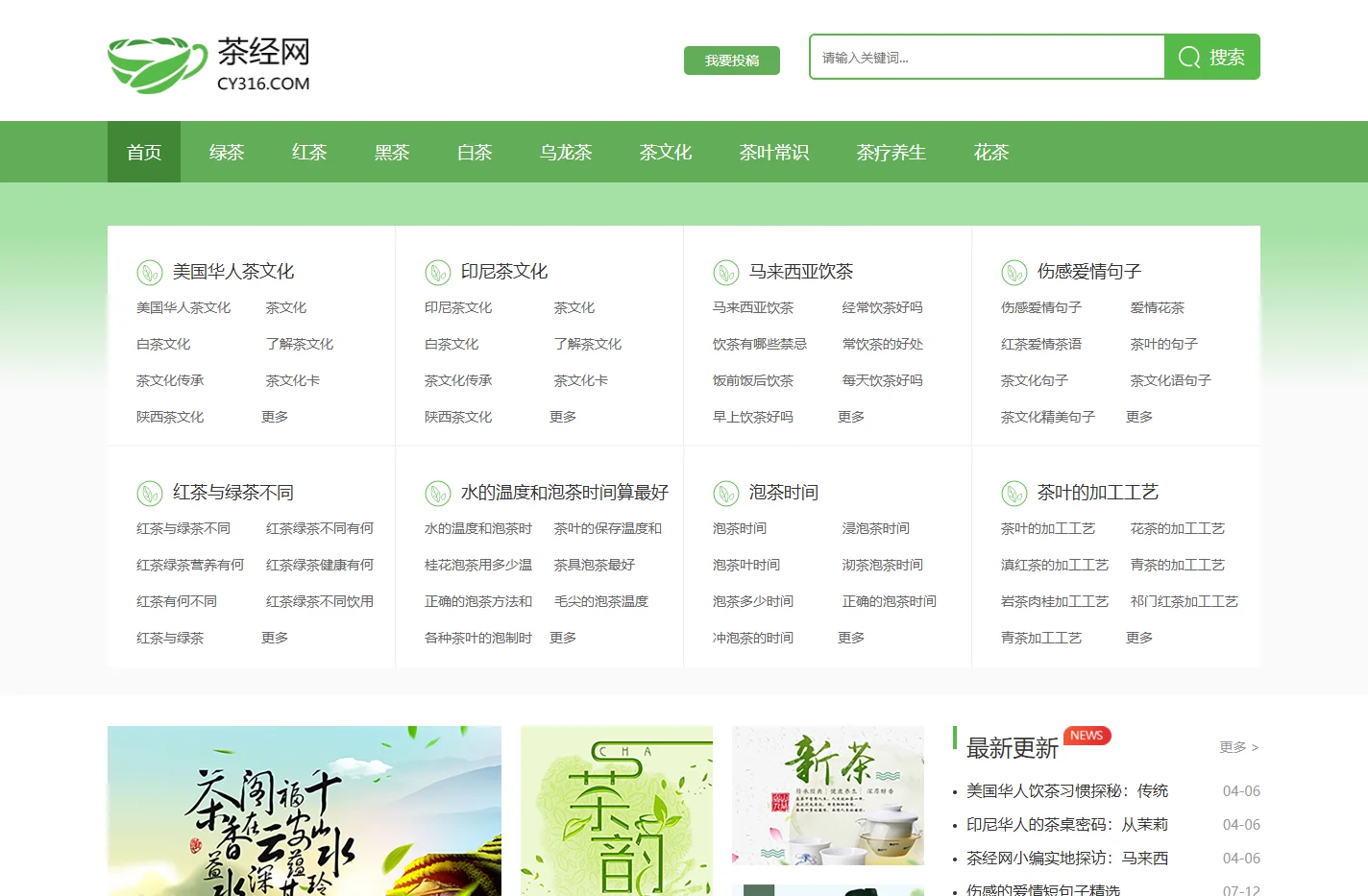
Task: Open the 饭前饭后饮茶 link
Action: (753, 380)
